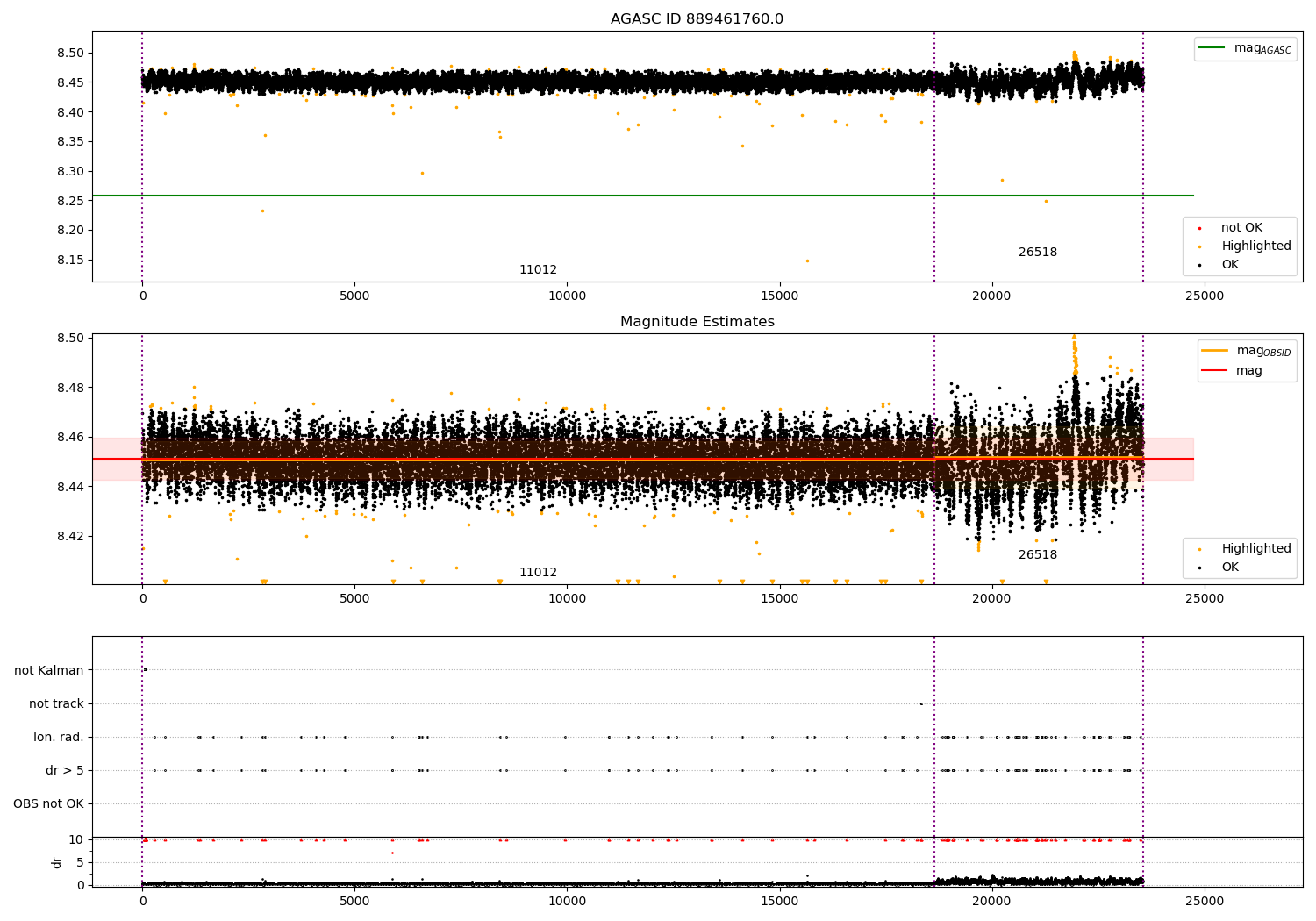
Task: Click the 'OBS not OK' axis label
Action: (48, 804)
